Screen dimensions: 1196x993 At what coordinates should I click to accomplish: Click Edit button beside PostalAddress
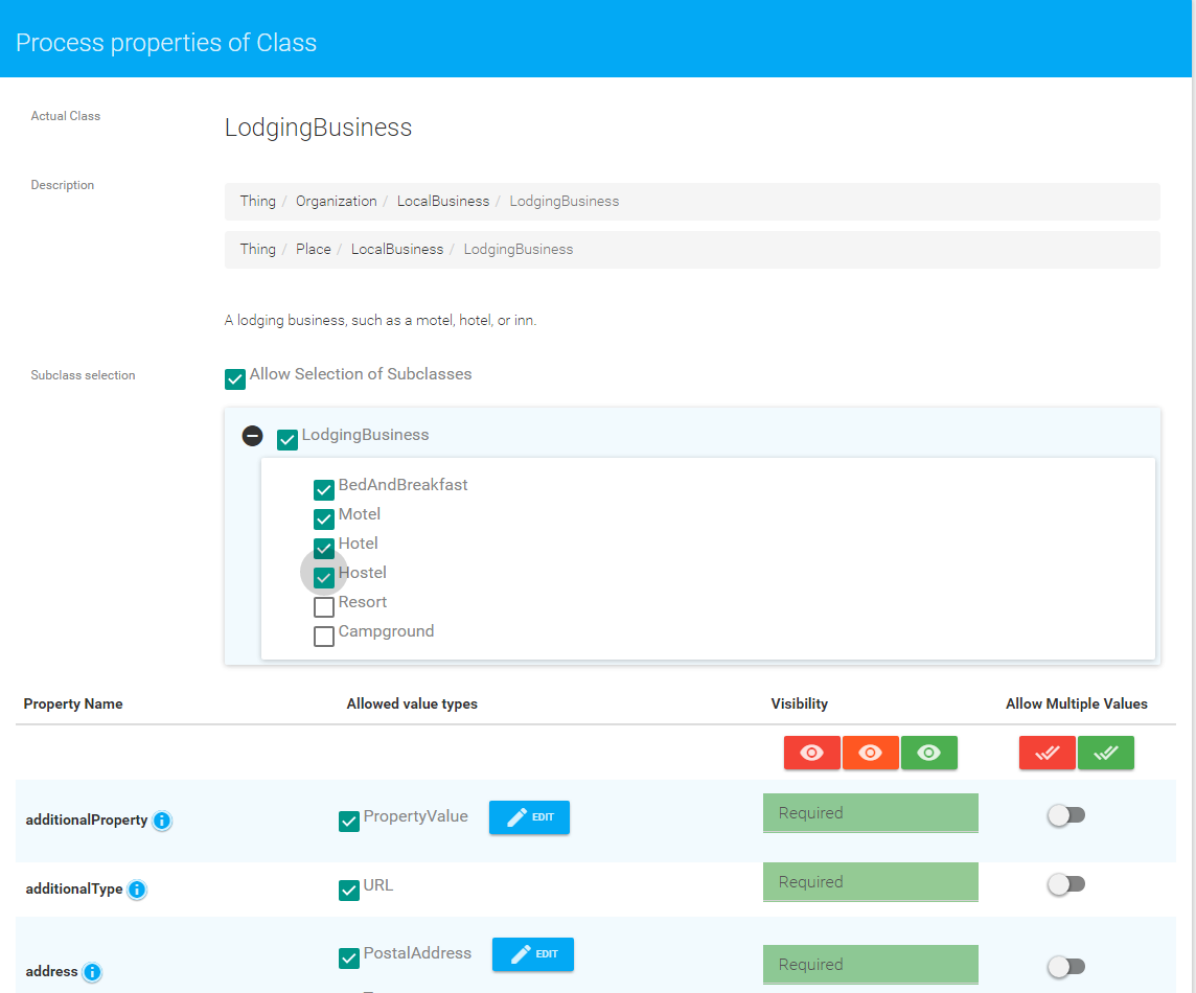pos(532,954)
